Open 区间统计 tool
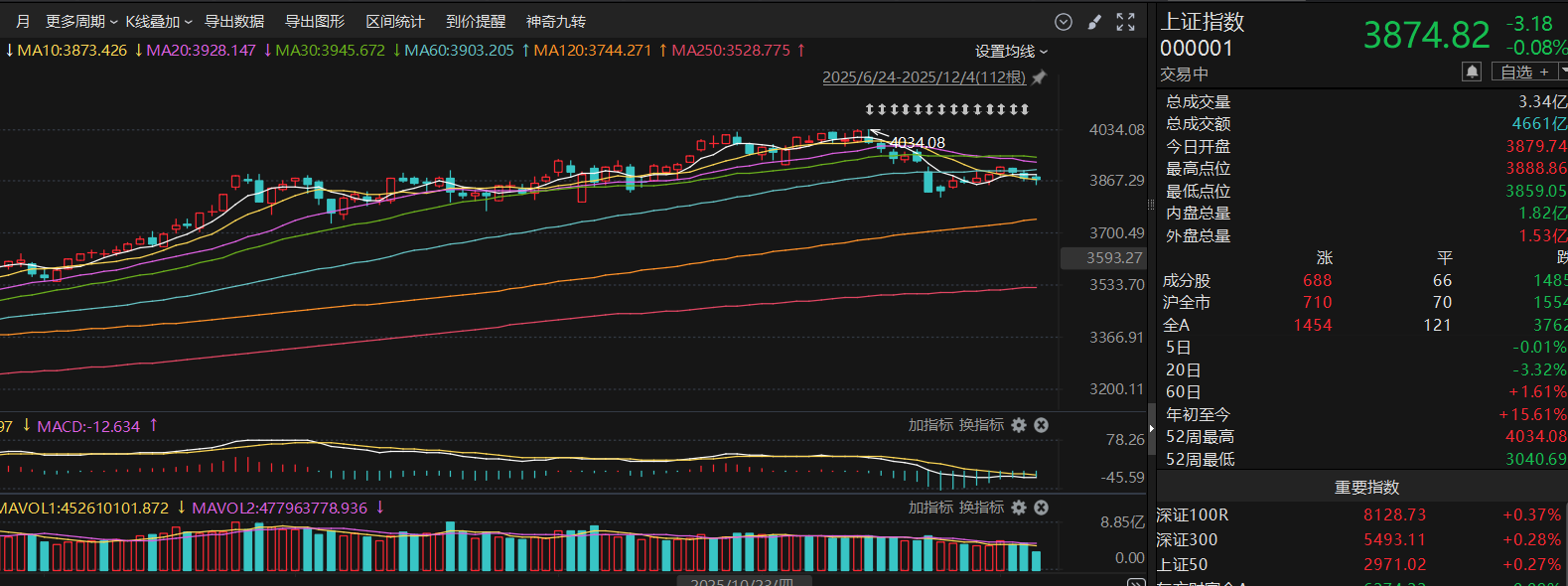Screen dimensions: 1568x586 pyautogui.click(x=395, y=22)
